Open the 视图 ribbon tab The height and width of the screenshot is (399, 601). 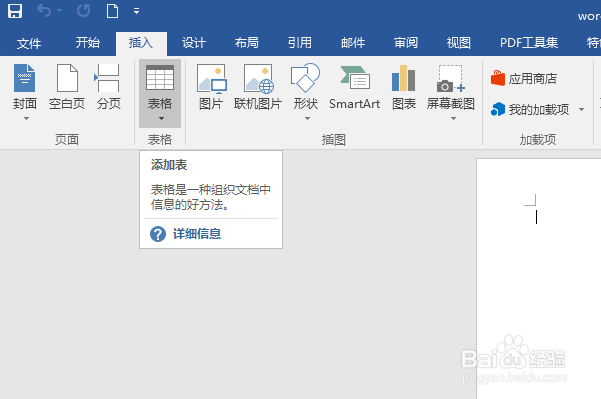click(x=459, y=43)
